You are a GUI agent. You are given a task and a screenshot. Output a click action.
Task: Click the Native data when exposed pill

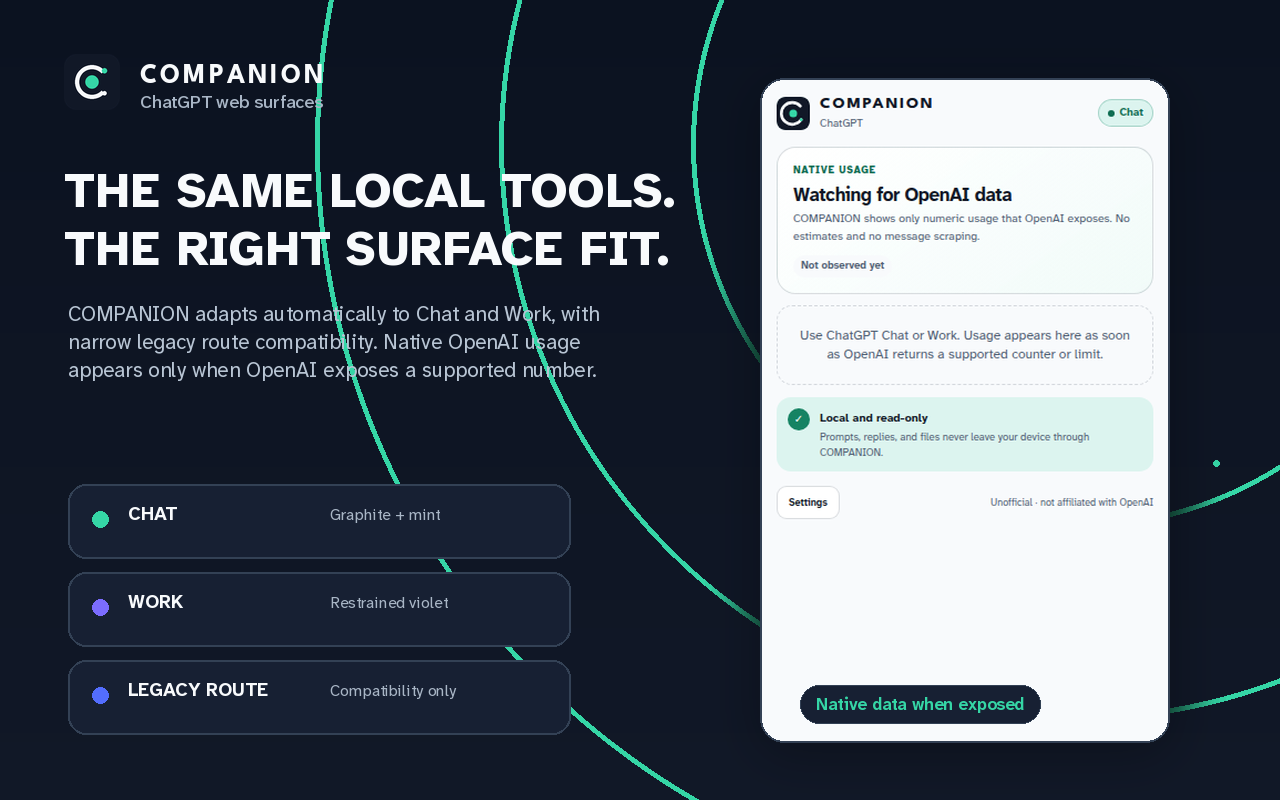(920, 704)
